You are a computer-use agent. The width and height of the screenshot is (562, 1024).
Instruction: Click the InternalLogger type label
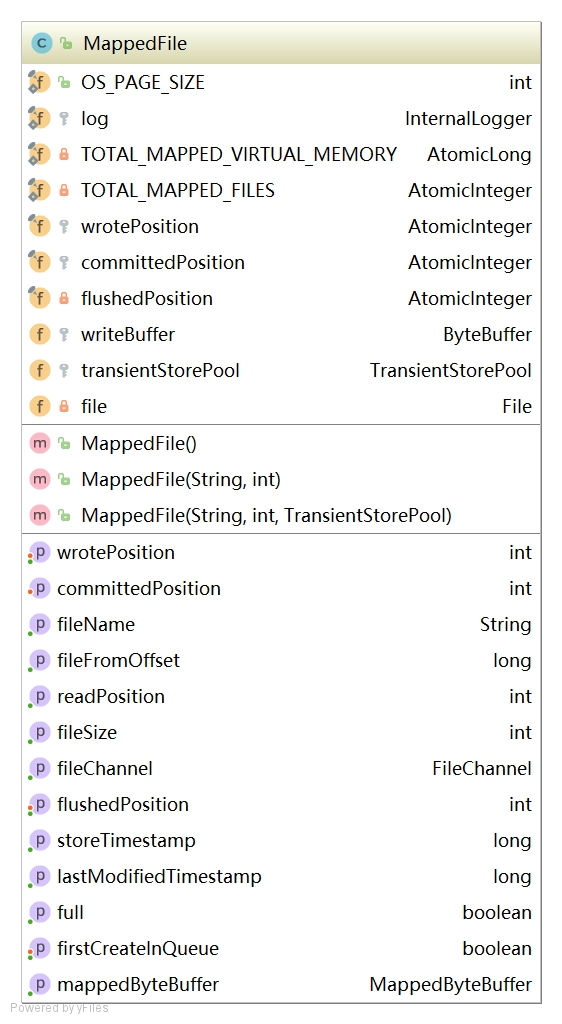tap(468, 119)
